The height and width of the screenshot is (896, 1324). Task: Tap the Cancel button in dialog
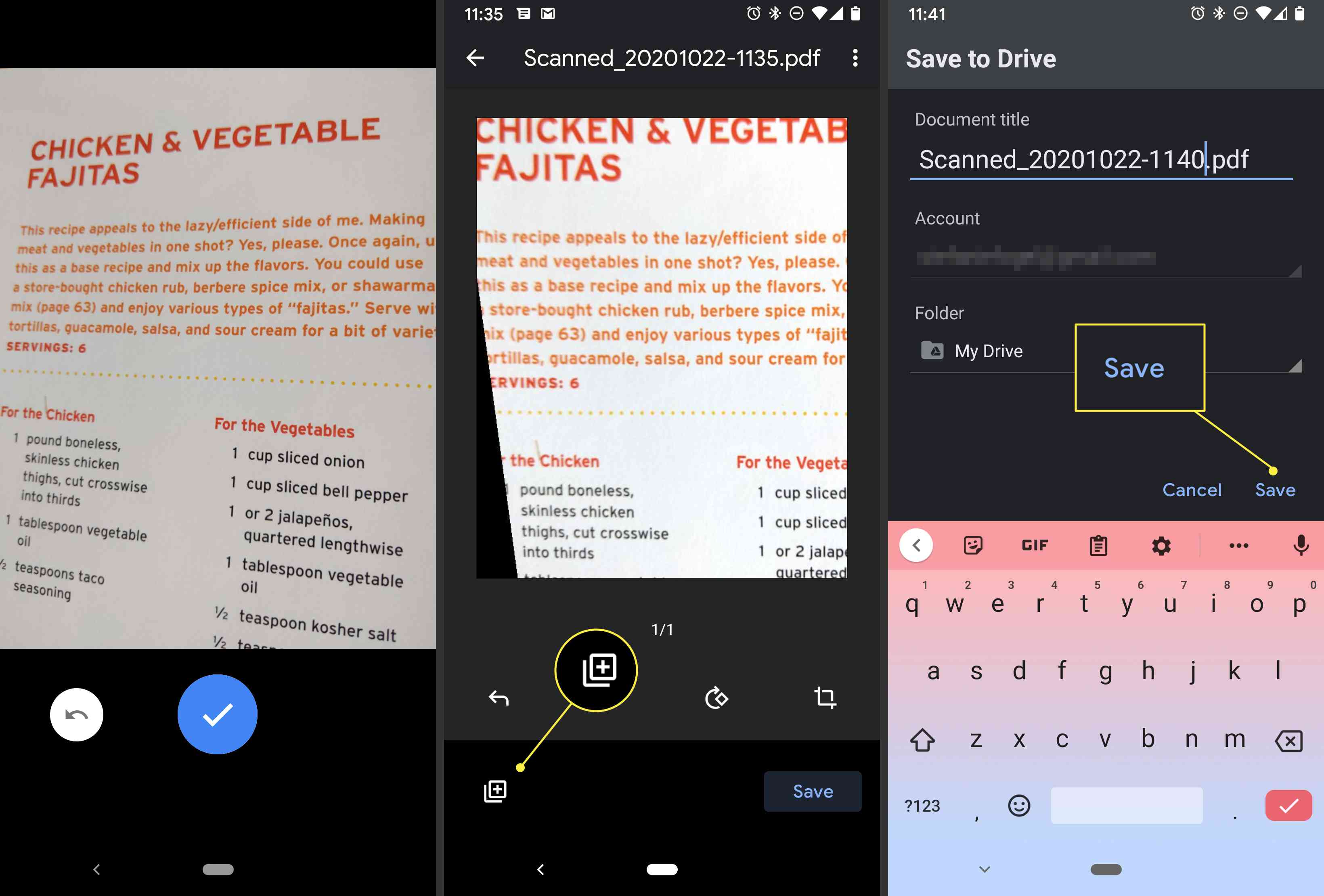click(1192, 489)
